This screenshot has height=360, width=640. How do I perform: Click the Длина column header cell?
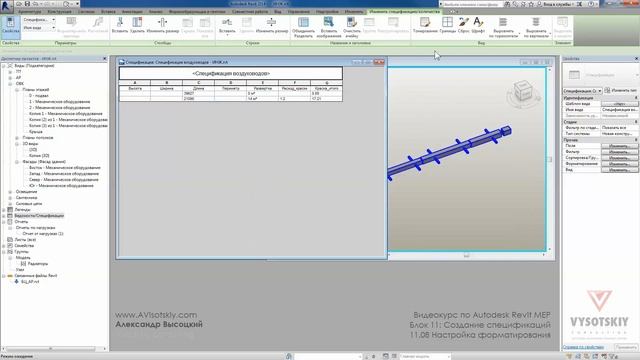pyautogui.click(x=199, y=88)
